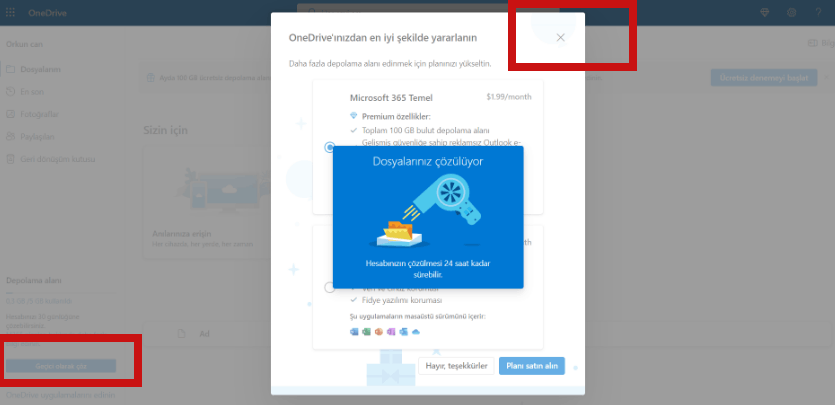Click the Depolama alanı usage bar
This screenshot has width=835, height=405.
[x=60, y=292]
